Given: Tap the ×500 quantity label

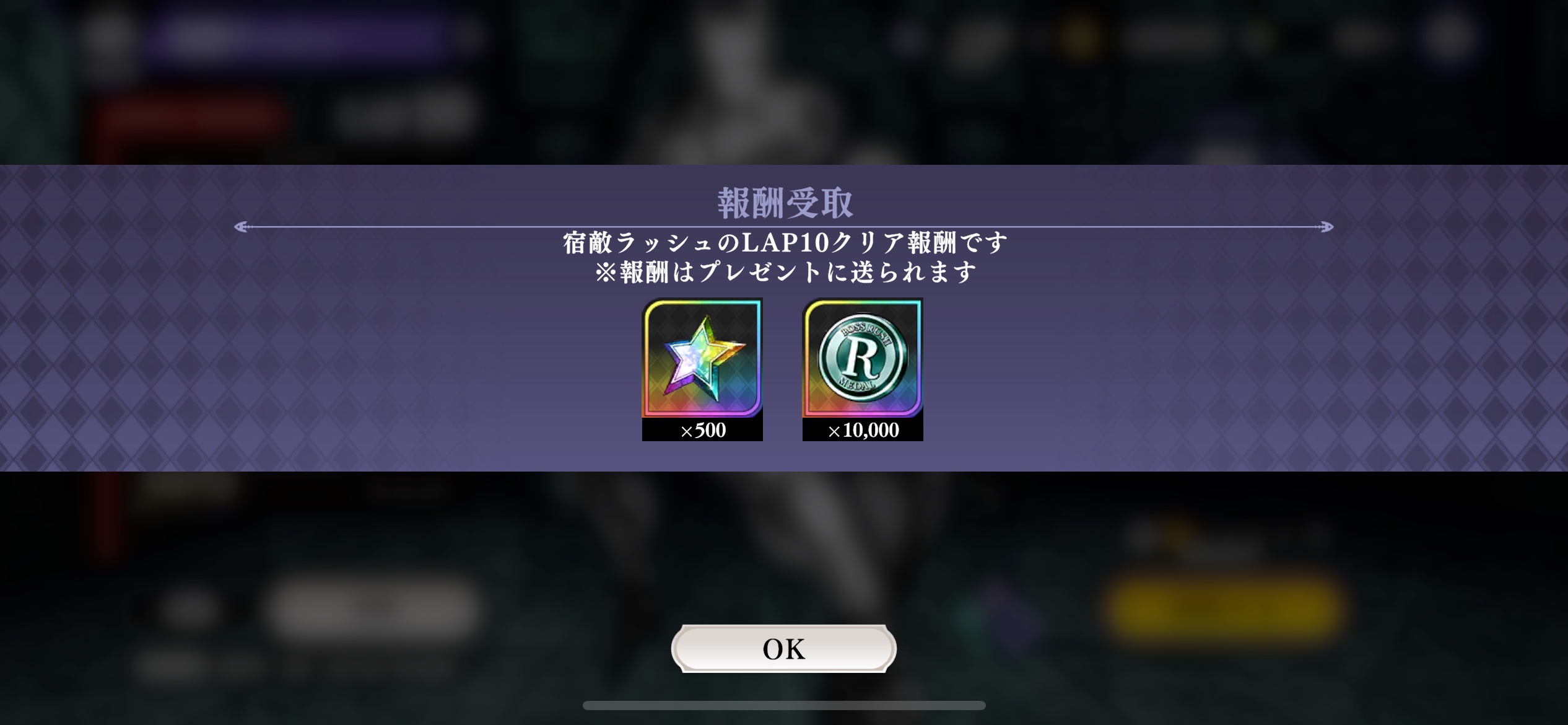Looking at the screenshot, I should [702, 430].
